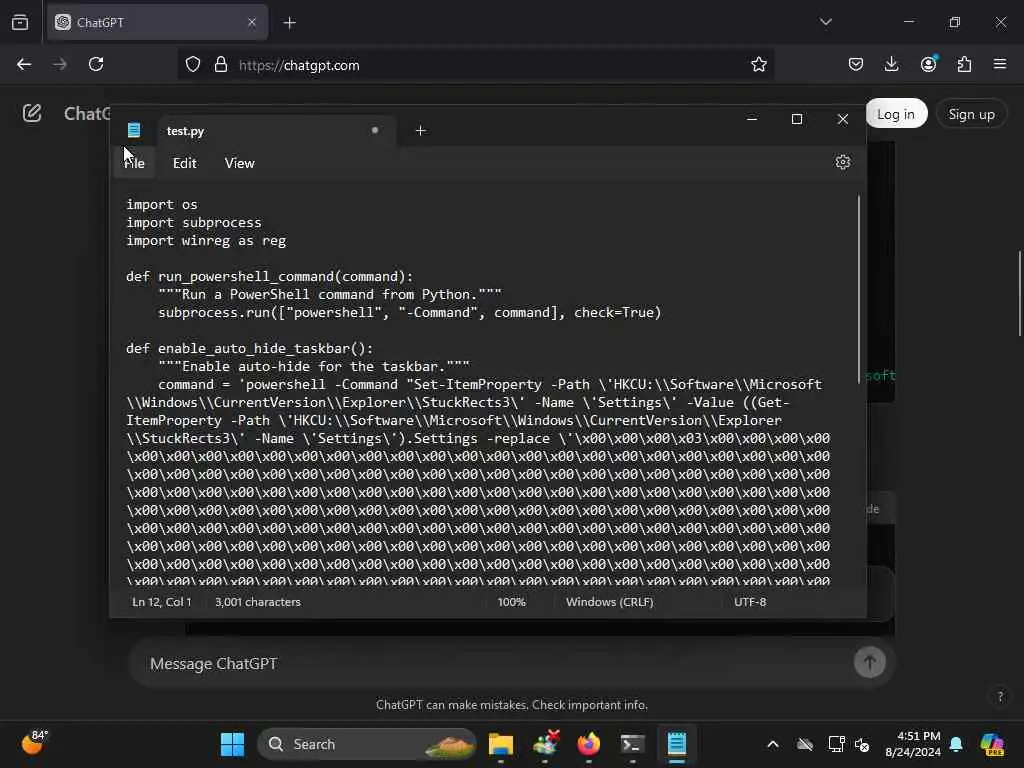Click the 'def enable_auto_hide_taskbar():' line
1024x768 pixels.
(x=249, y=348)
